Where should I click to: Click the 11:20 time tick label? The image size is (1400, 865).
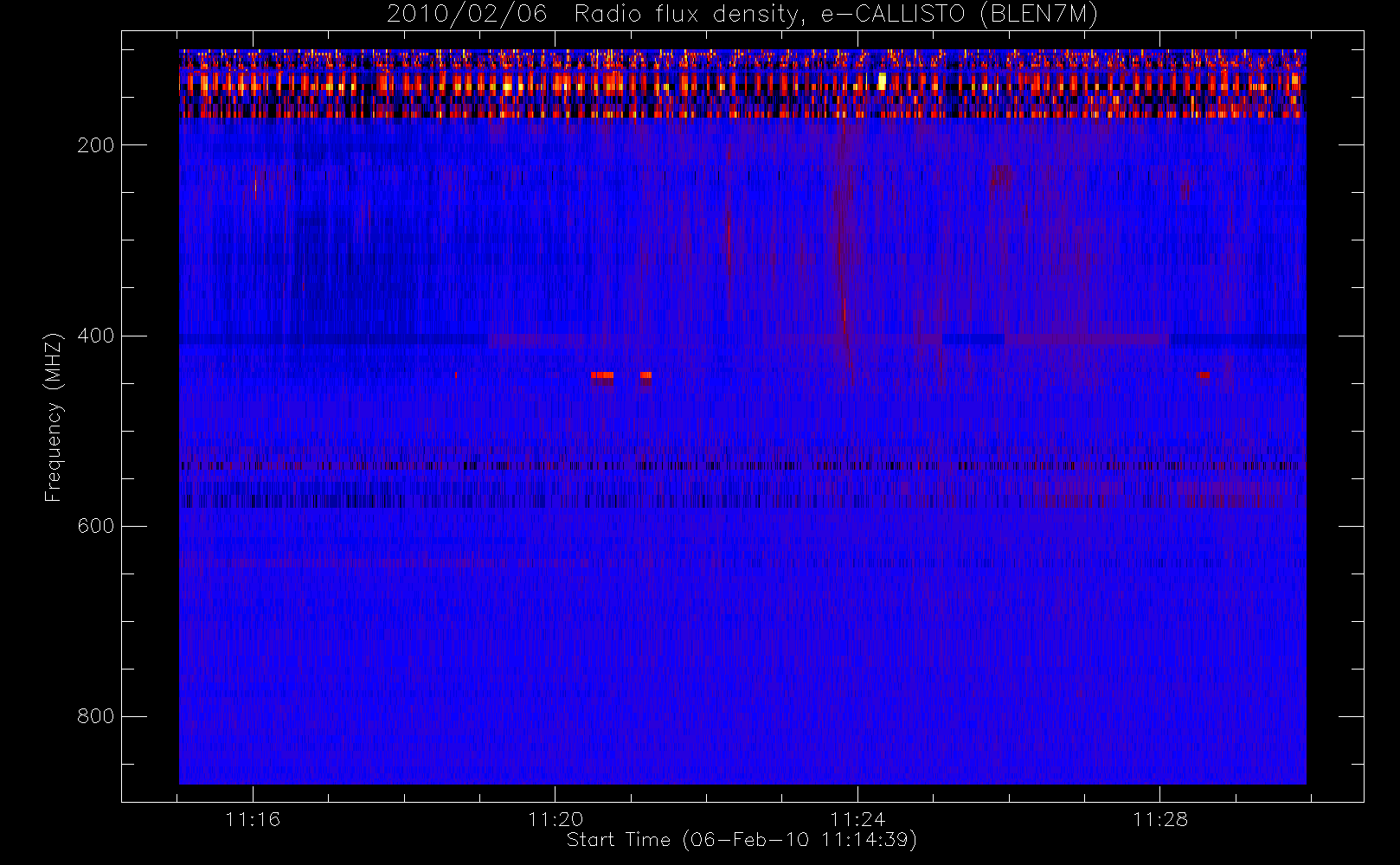pyautogui.click(x=556, y=819)
